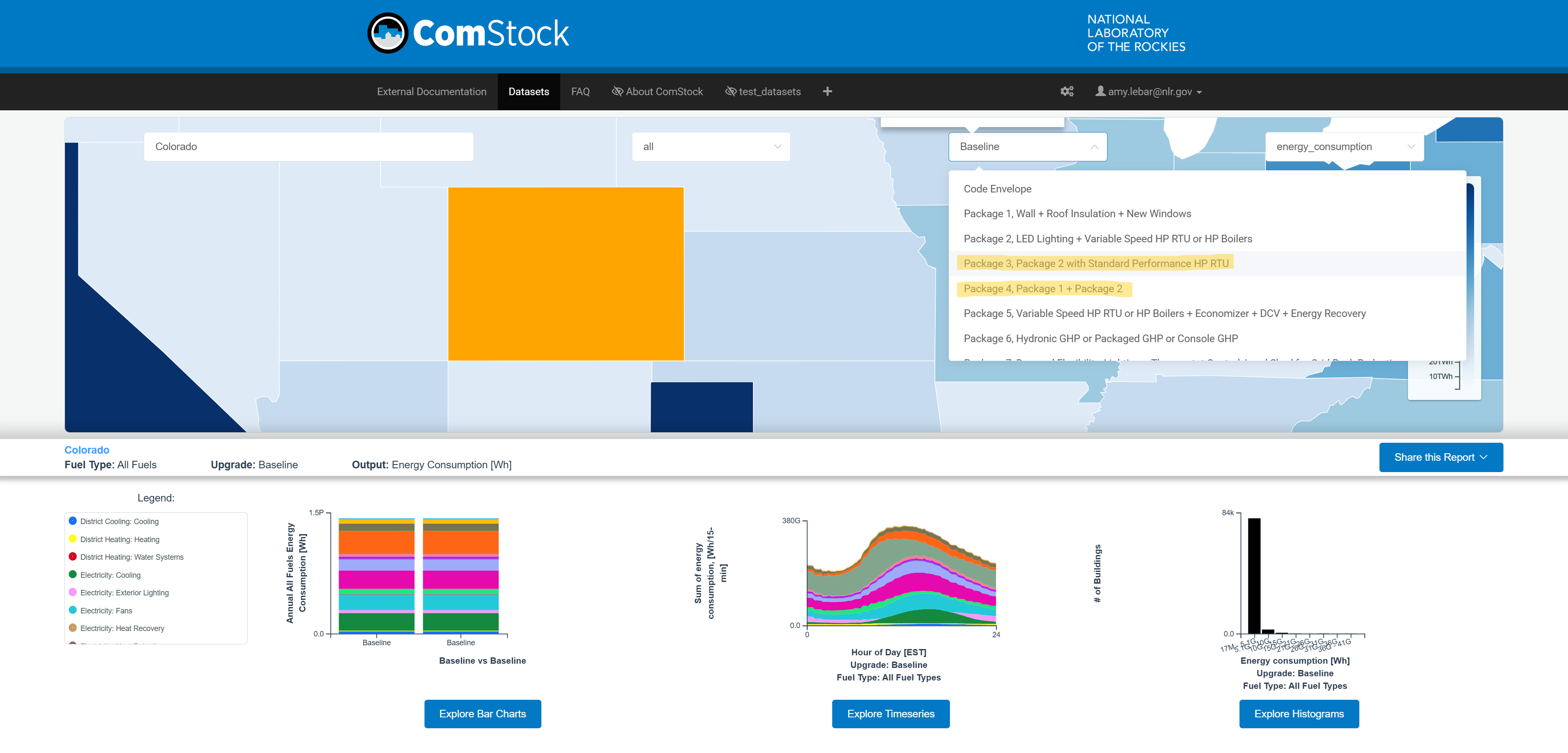
Task: Click hidden-eye icon beside About ComStock
Action: [617, 91]
